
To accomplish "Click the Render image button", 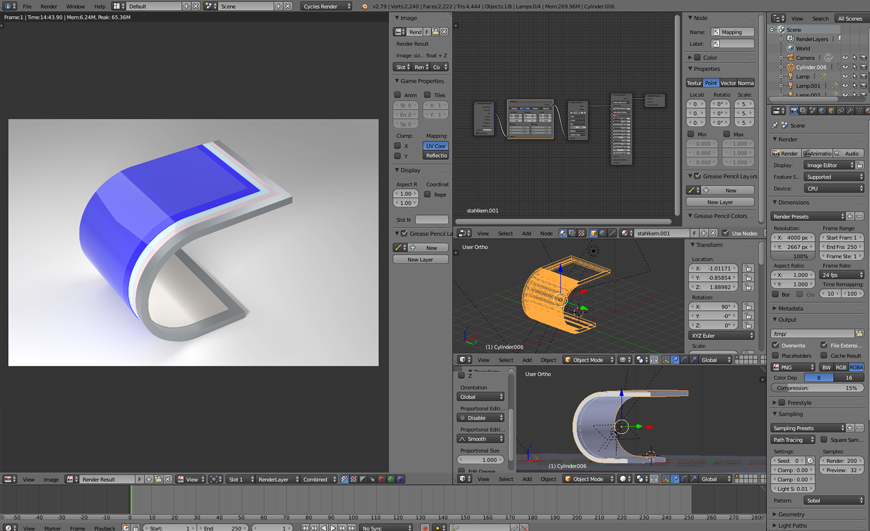I will click(x=786, y=153).
